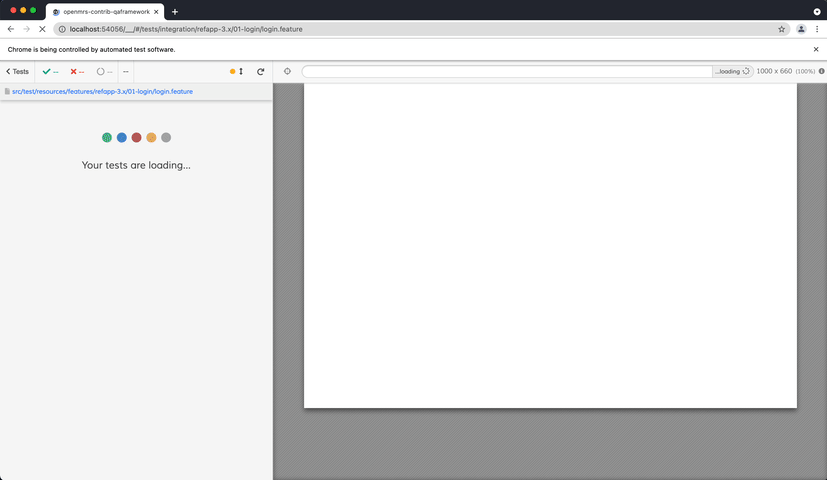Toggle auto-scrolling with the orange dot arrow
Viewport: 827px width, 480px height.
coord(236,71)
